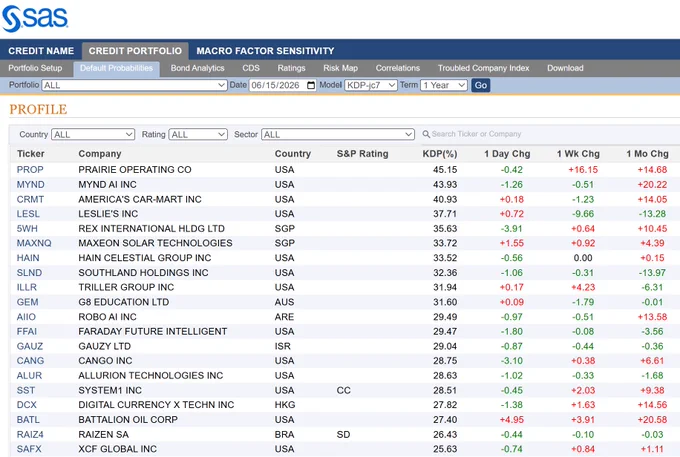Open the date picker calendar icon
Screen dimensions: 680x457
311,85
